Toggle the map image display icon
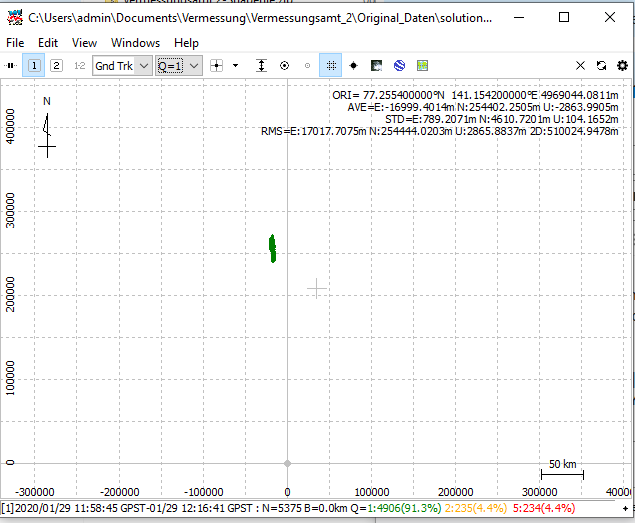Viewport: 635px width, 523px height. [376, 66]
